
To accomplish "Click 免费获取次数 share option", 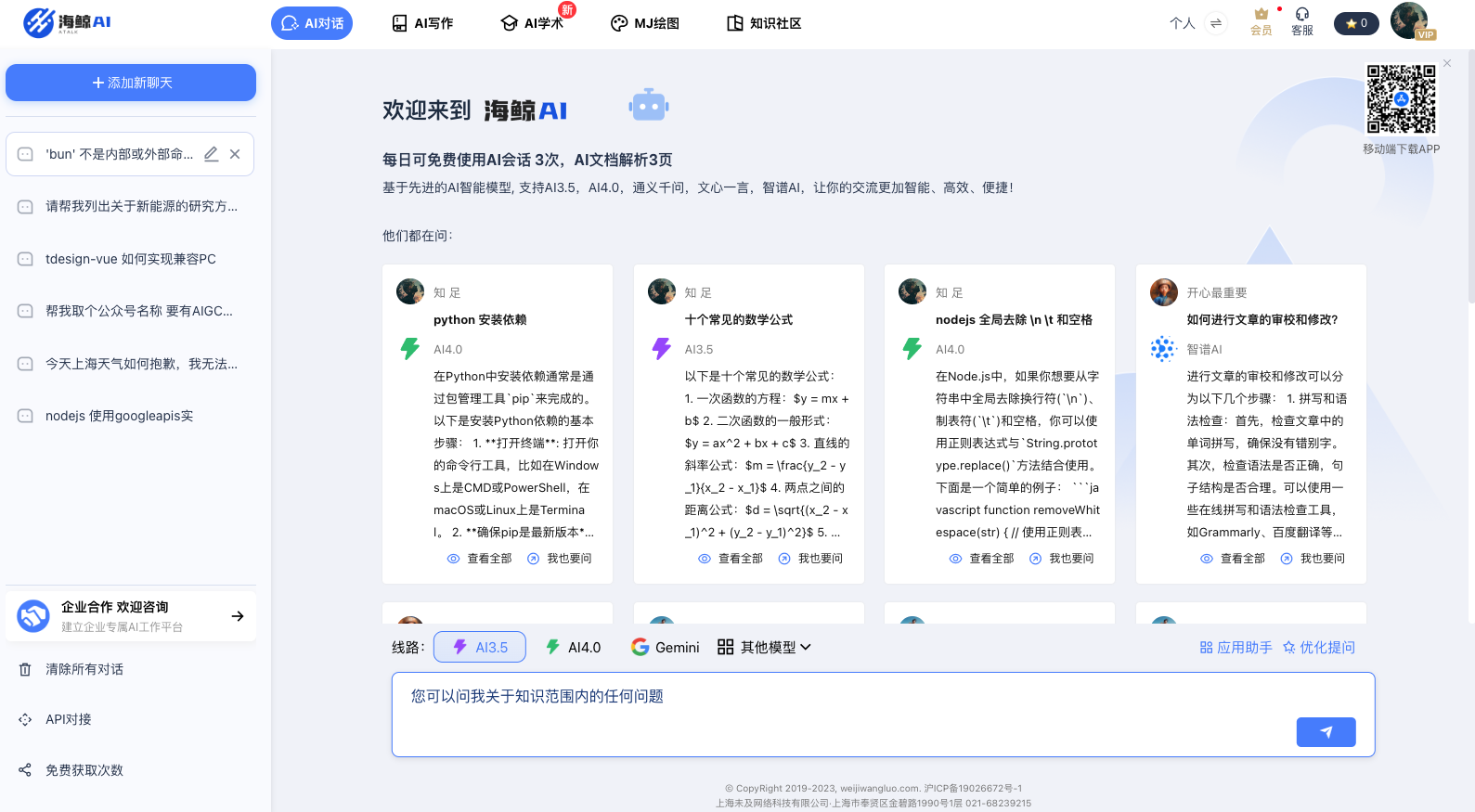I will pos(72,770).
